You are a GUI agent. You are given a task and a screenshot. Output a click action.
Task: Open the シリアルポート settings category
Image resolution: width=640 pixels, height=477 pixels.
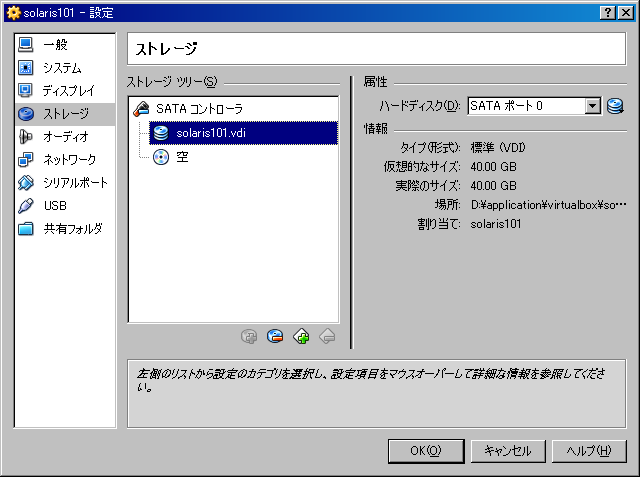pos(65,183)
